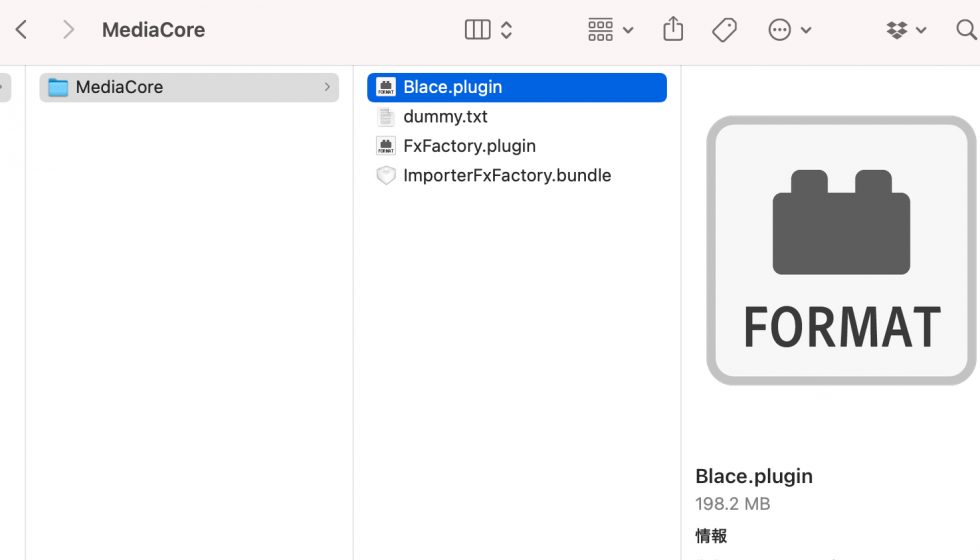Click the MediaCore window title
Screen dimensions: 980x560
pyautogui.click(x=154, y=29)
